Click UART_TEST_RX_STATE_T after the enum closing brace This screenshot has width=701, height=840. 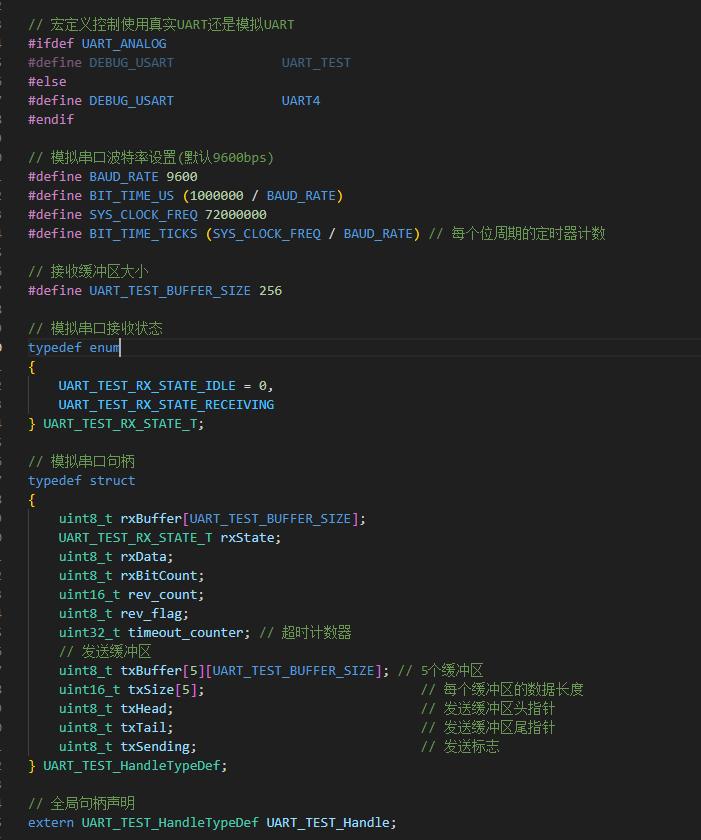click(x=122, y=424)
